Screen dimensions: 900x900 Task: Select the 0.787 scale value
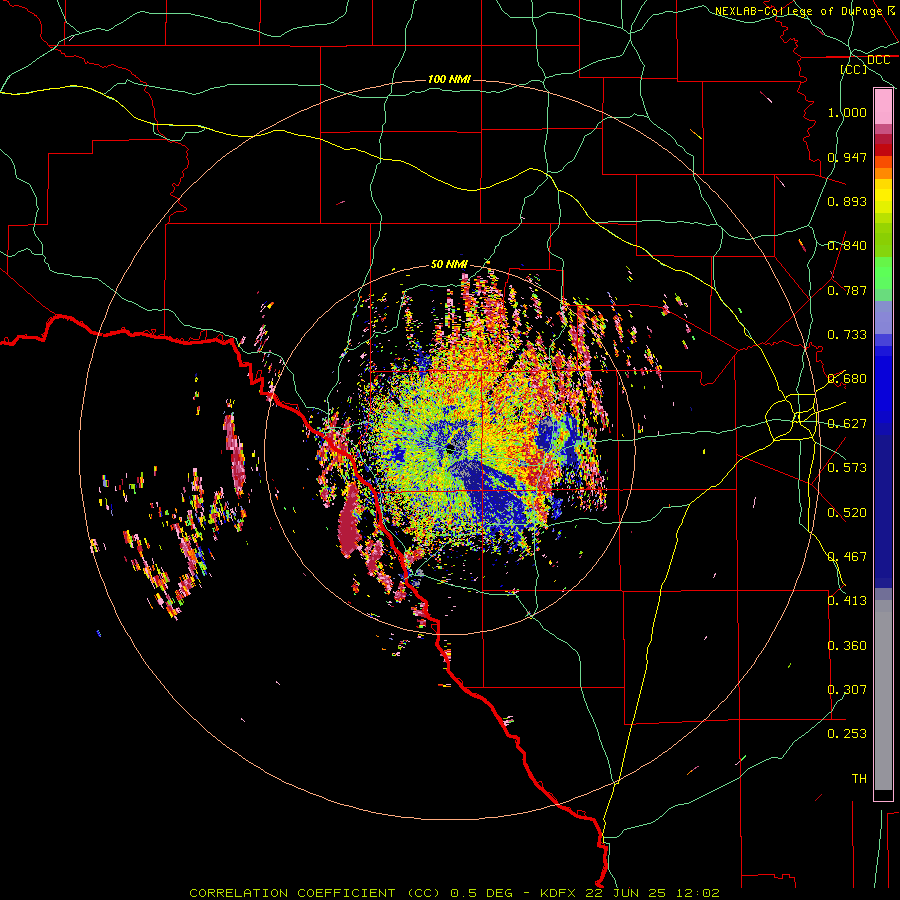(847, 290)
